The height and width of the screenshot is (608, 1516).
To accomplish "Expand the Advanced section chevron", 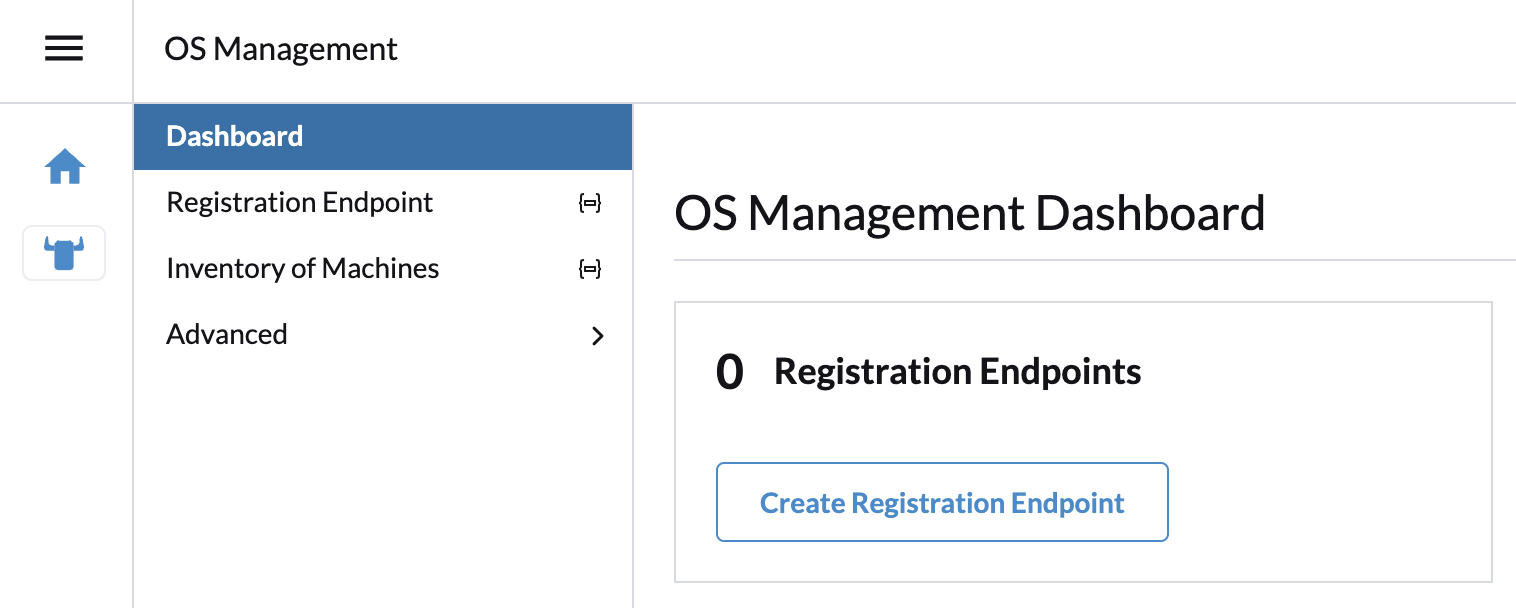I will tap(597, 336).
